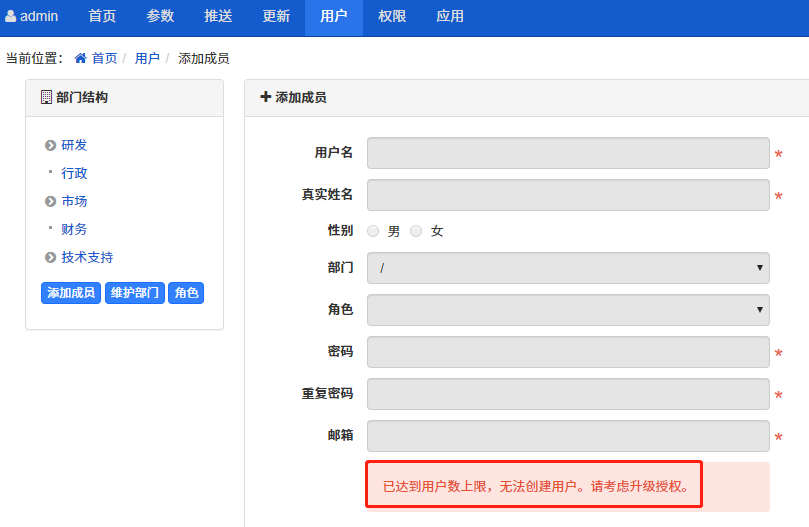This screenshot has width=809, height=527.
Task: Click the admin user icon
Action: click(11, 16)
